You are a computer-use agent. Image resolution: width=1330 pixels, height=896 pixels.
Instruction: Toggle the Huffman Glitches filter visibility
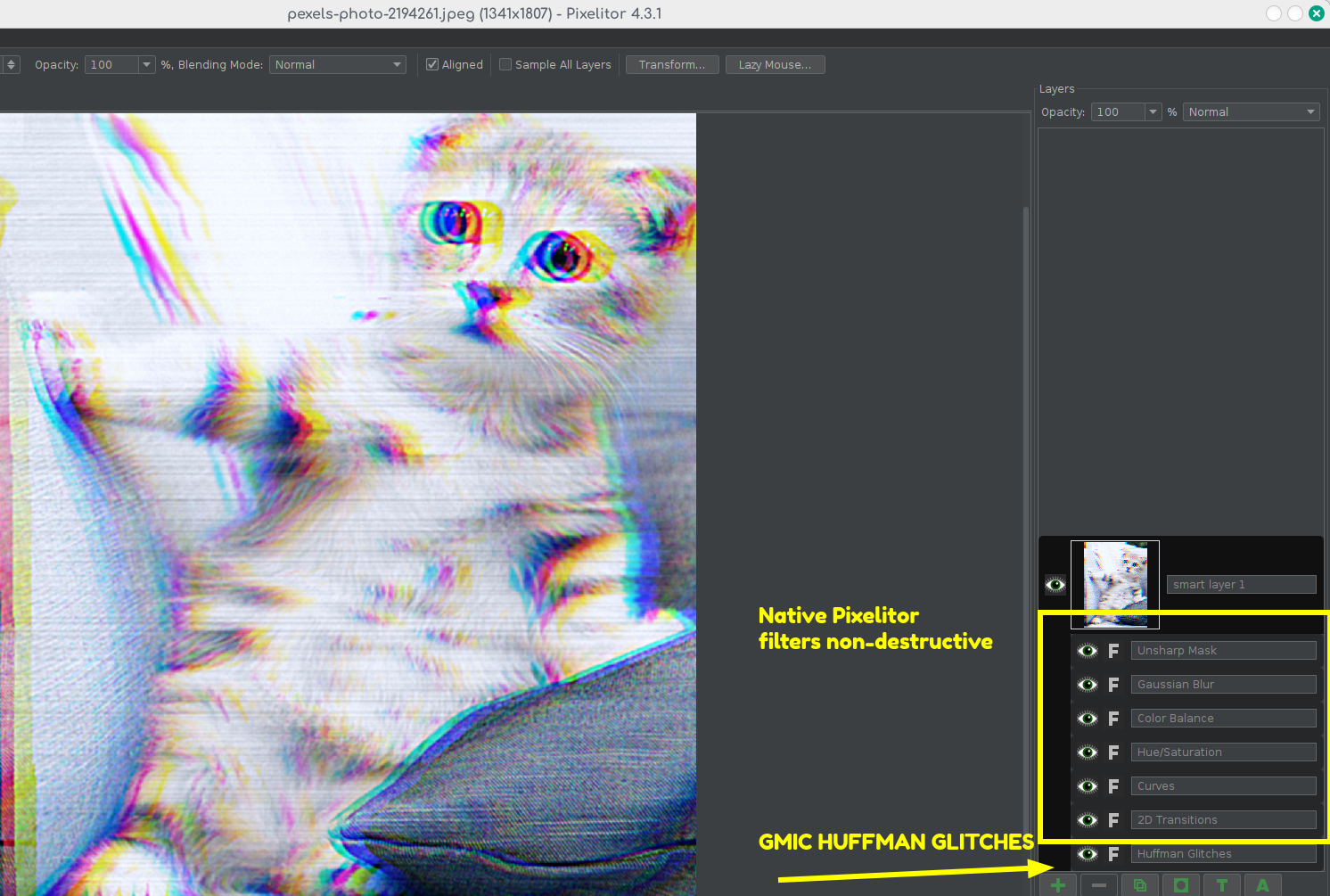[x=1088, y=854]
